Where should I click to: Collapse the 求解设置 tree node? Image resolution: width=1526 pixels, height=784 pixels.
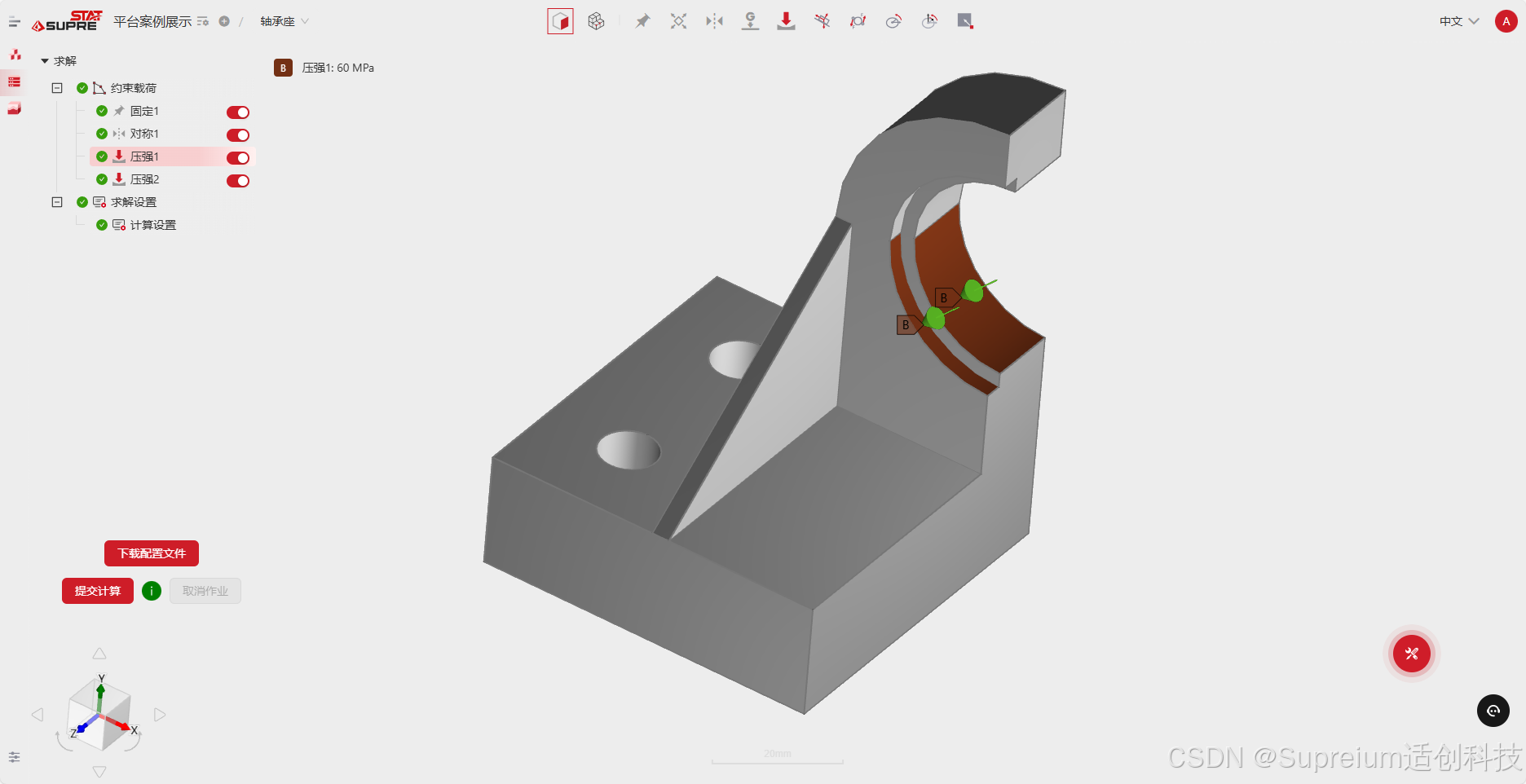point(57,202)
